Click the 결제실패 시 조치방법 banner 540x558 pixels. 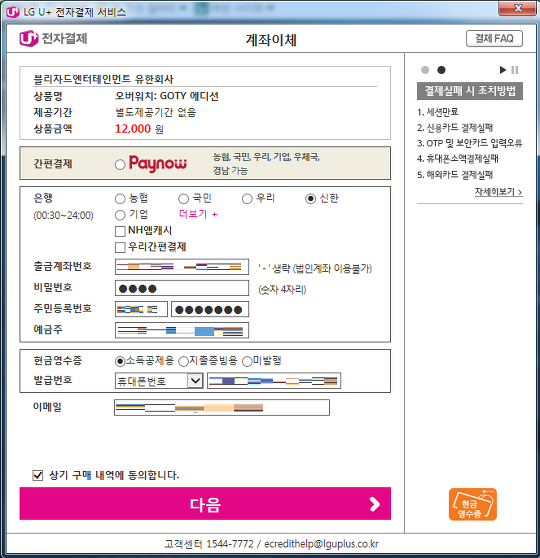pyautogui.click(x=470, y=91)
